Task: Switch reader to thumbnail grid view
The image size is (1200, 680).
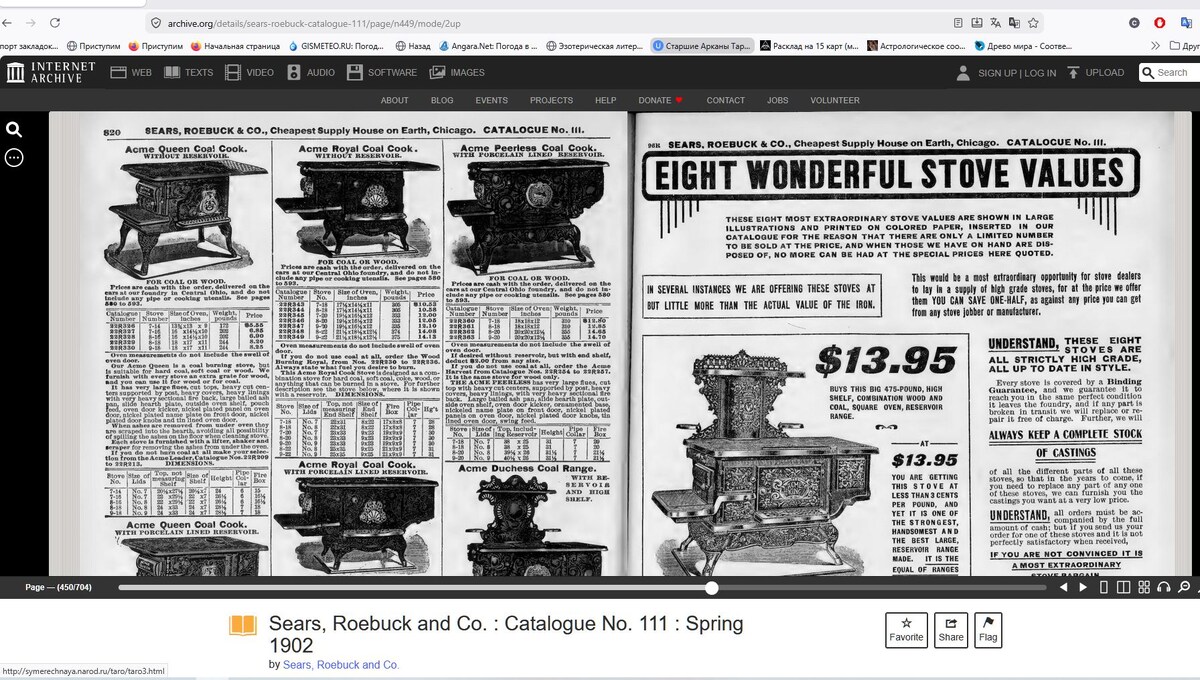Action: [x=1145, y=587]
